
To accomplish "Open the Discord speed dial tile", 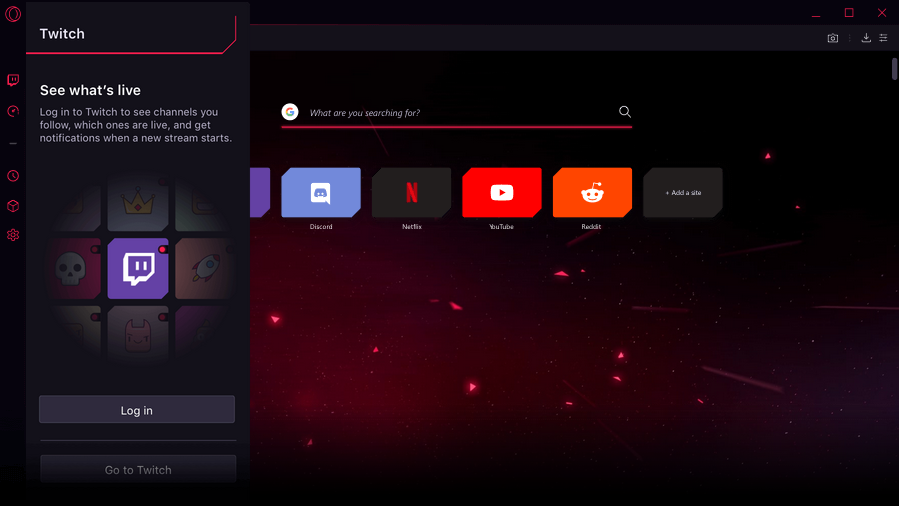I will [321, 193].
